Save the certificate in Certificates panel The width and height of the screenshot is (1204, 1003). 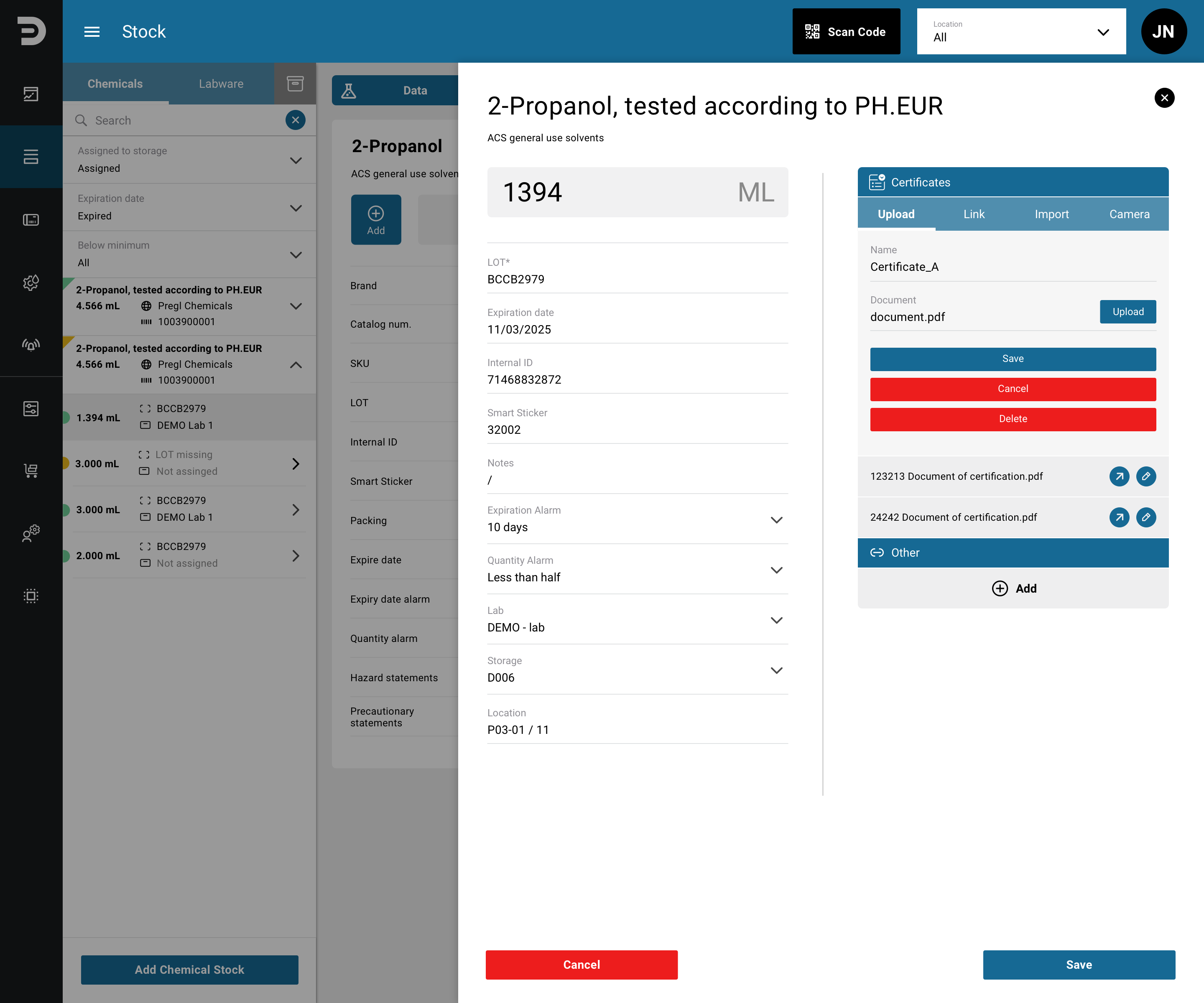(1013, 359)
